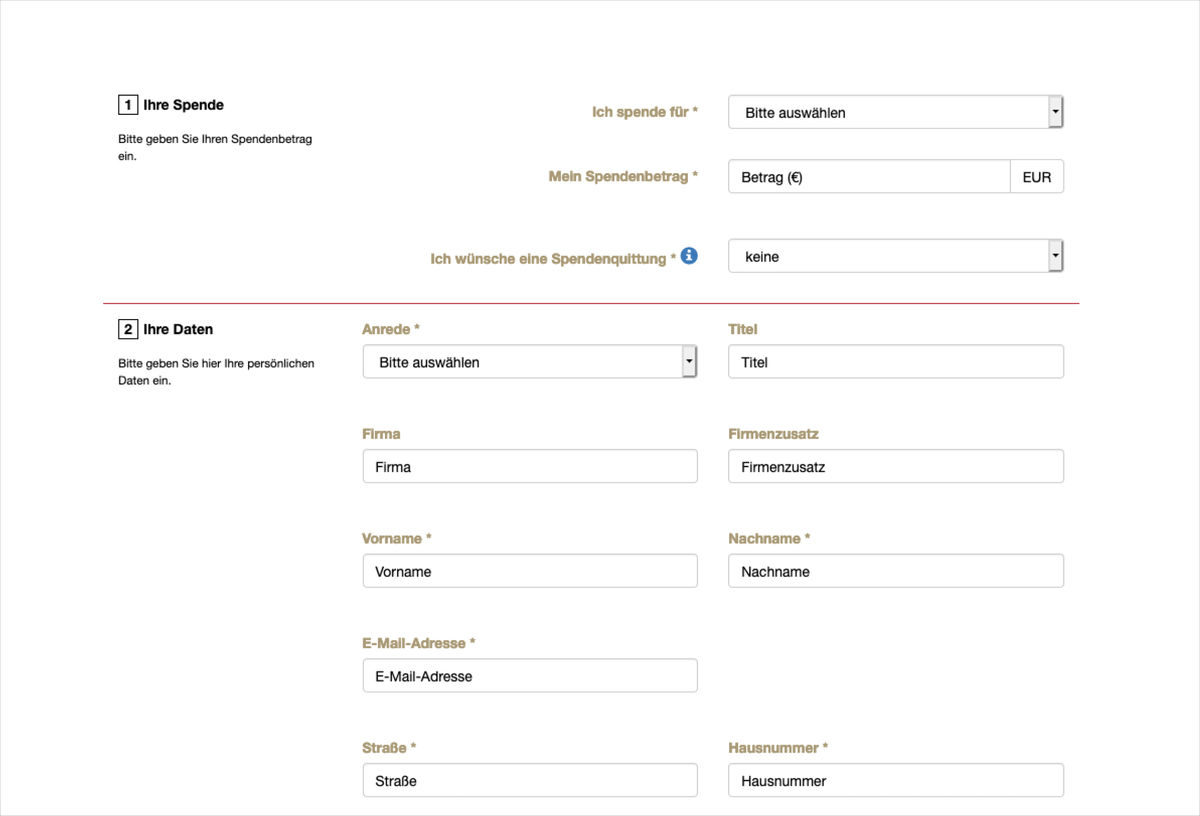This screenshot has width=1200, height=816.
Task: Click the Titel input field
Action: (896, 362)
